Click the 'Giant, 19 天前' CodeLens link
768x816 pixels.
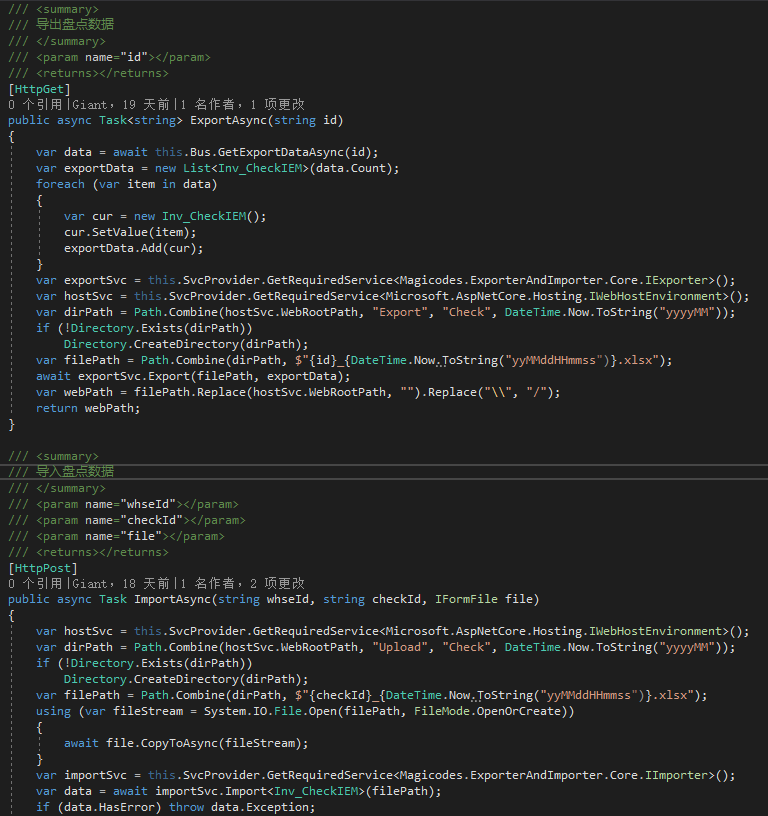point(121,105)
